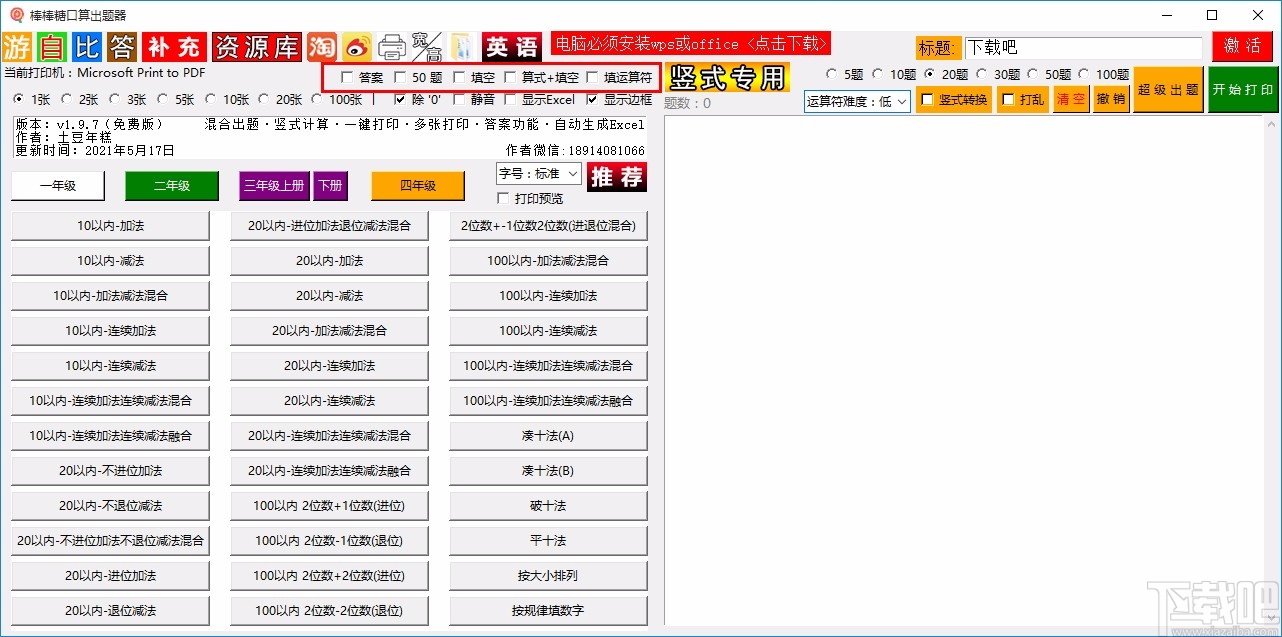Image resolution: width=1282 pixels, height=637 pixels.
Task: Select the 比 icon on the toolbar
Action: (x=85, y=45)
